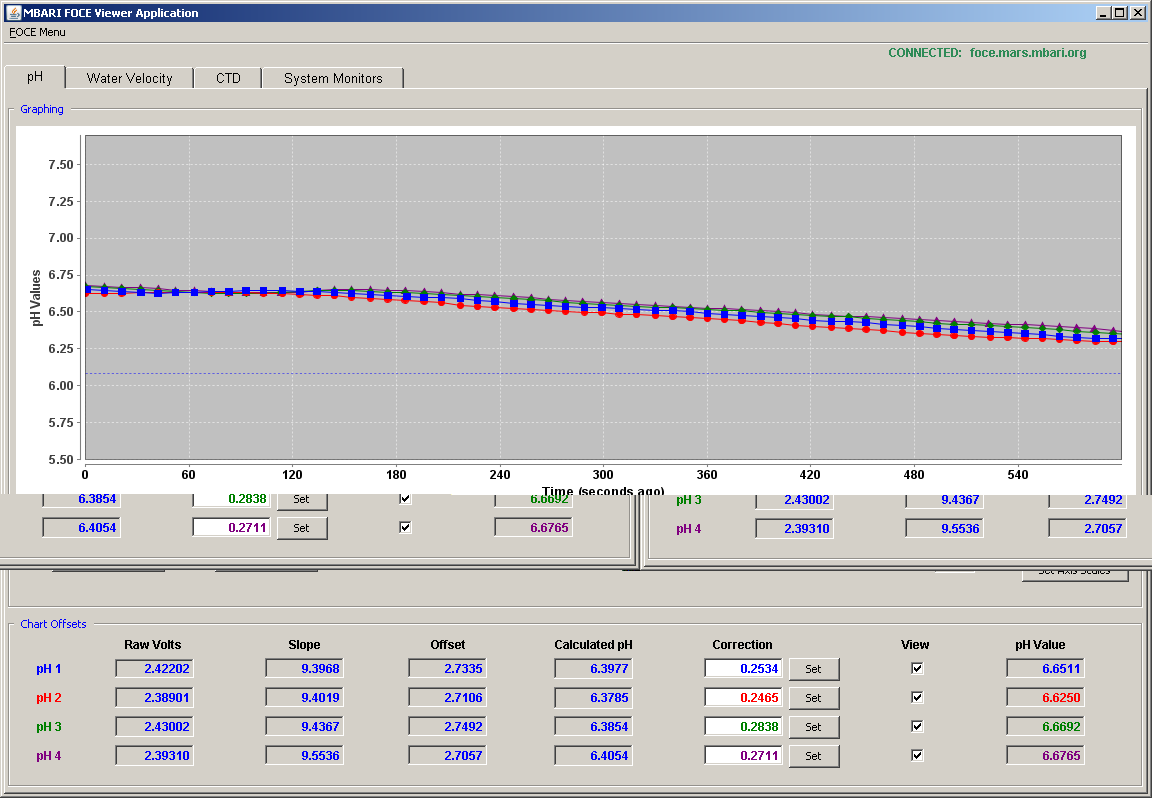Focus the pH 1 Correction field 0.2534

click(x=743, y=669)
